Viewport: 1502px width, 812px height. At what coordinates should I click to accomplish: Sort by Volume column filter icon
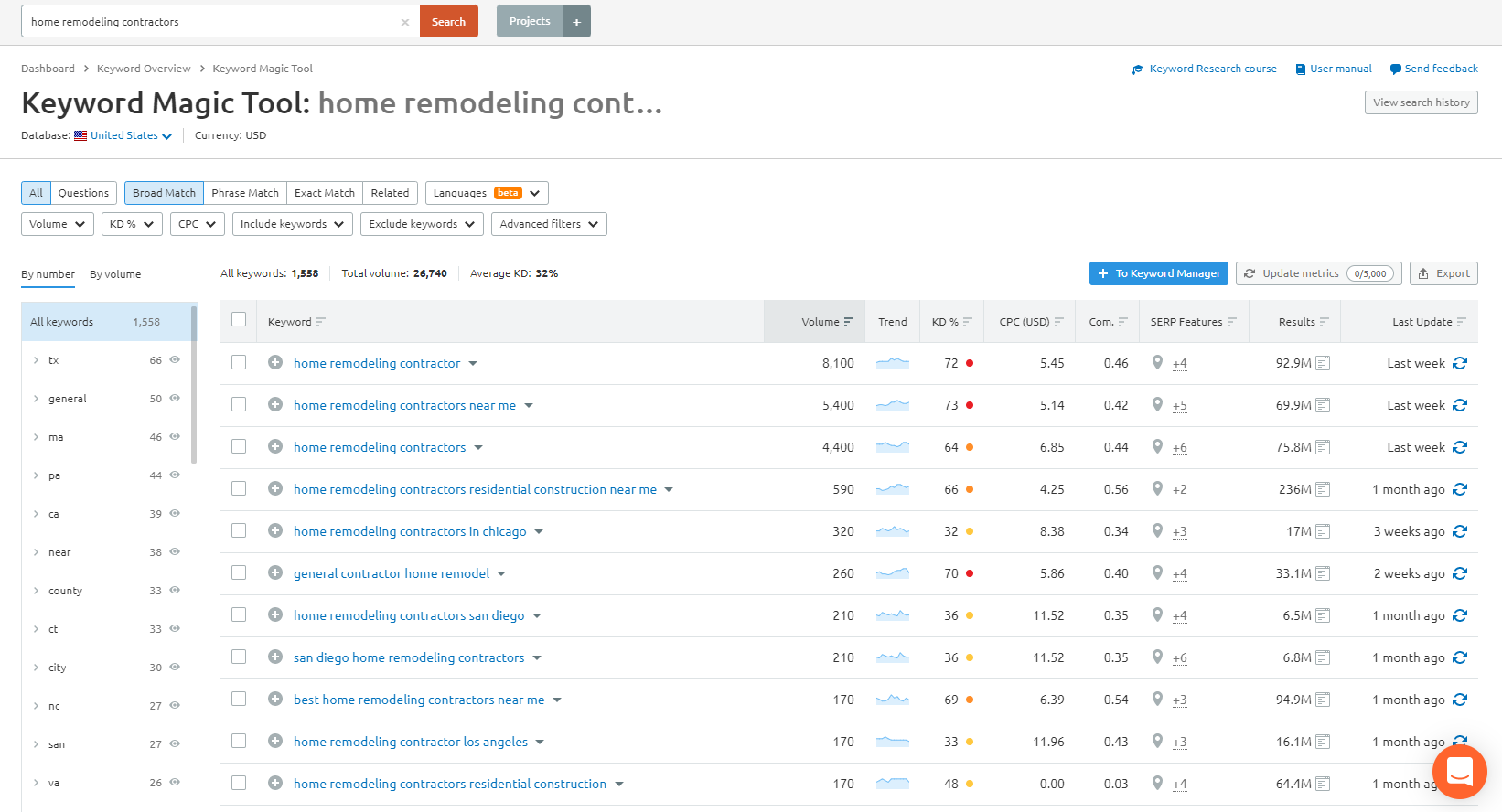coord(849,322)
